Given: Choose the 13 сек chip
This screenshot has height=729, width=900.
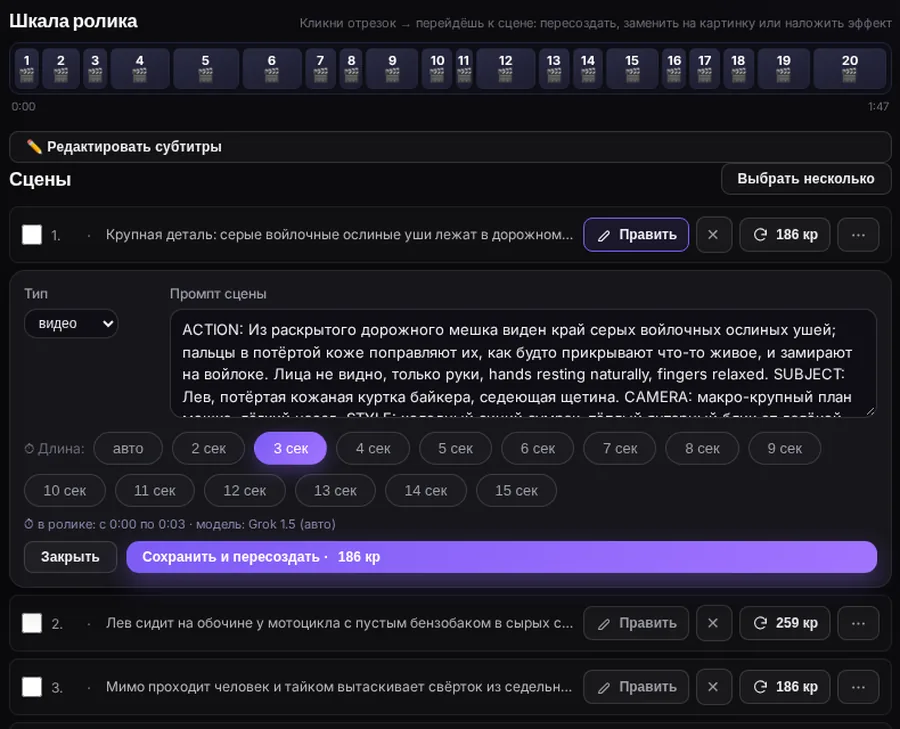Looking at the screenshot, I should pos(335,491).
